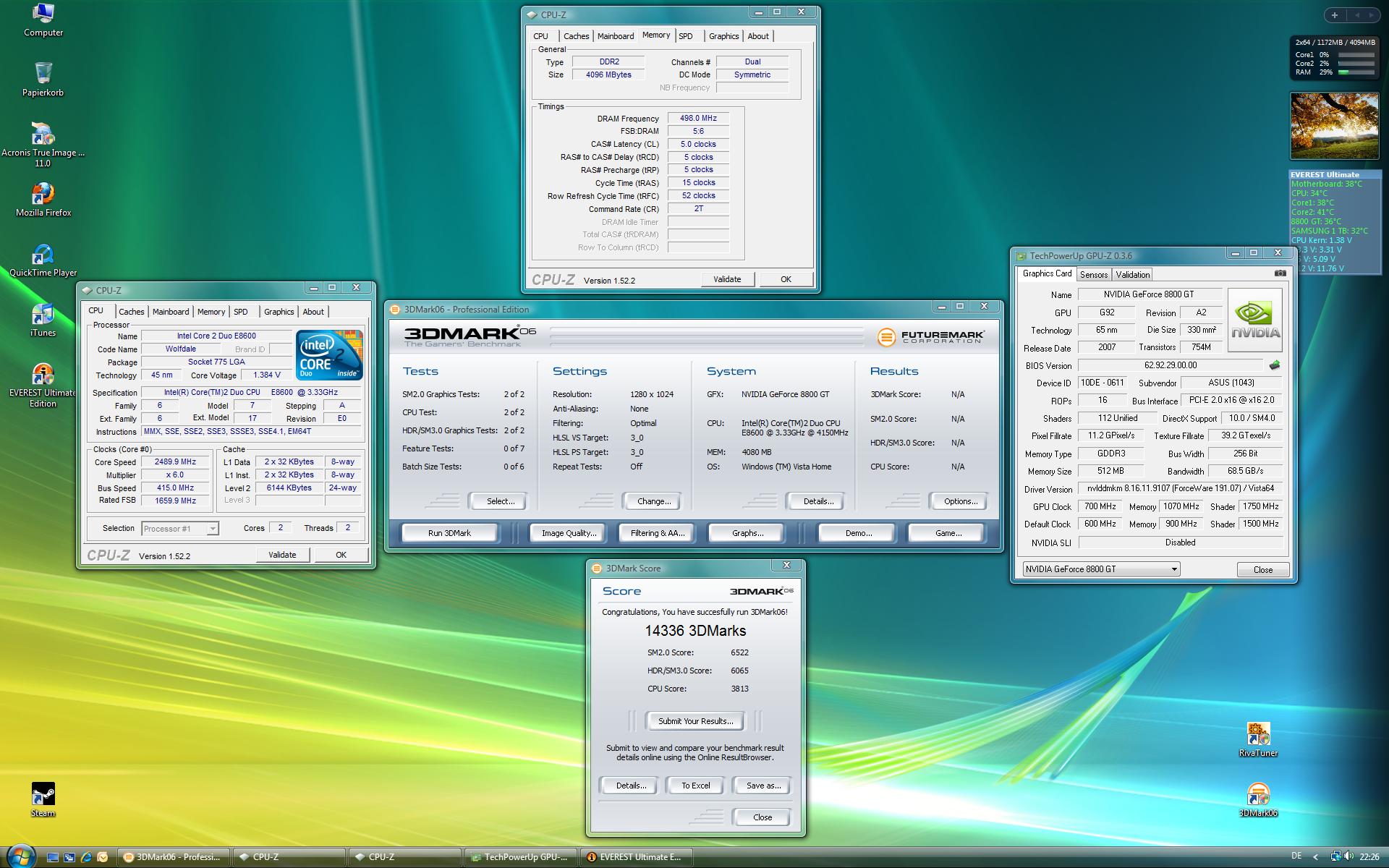Image resolution: width=1389 pixels, height=868 pixels.
Task: Launch Internet Explorer from quick launch
Action: click(86, 857)
